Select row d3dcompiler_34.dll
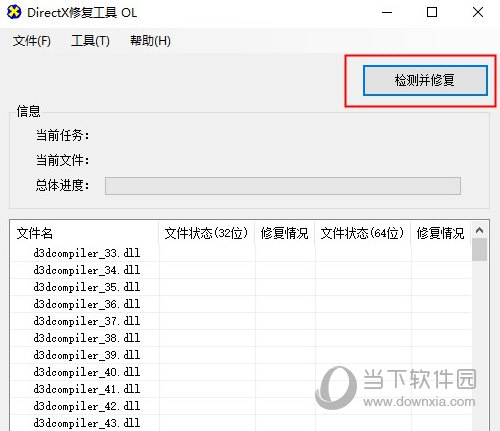This screenshot has width=500, height=431. click(x=241, y=270)
